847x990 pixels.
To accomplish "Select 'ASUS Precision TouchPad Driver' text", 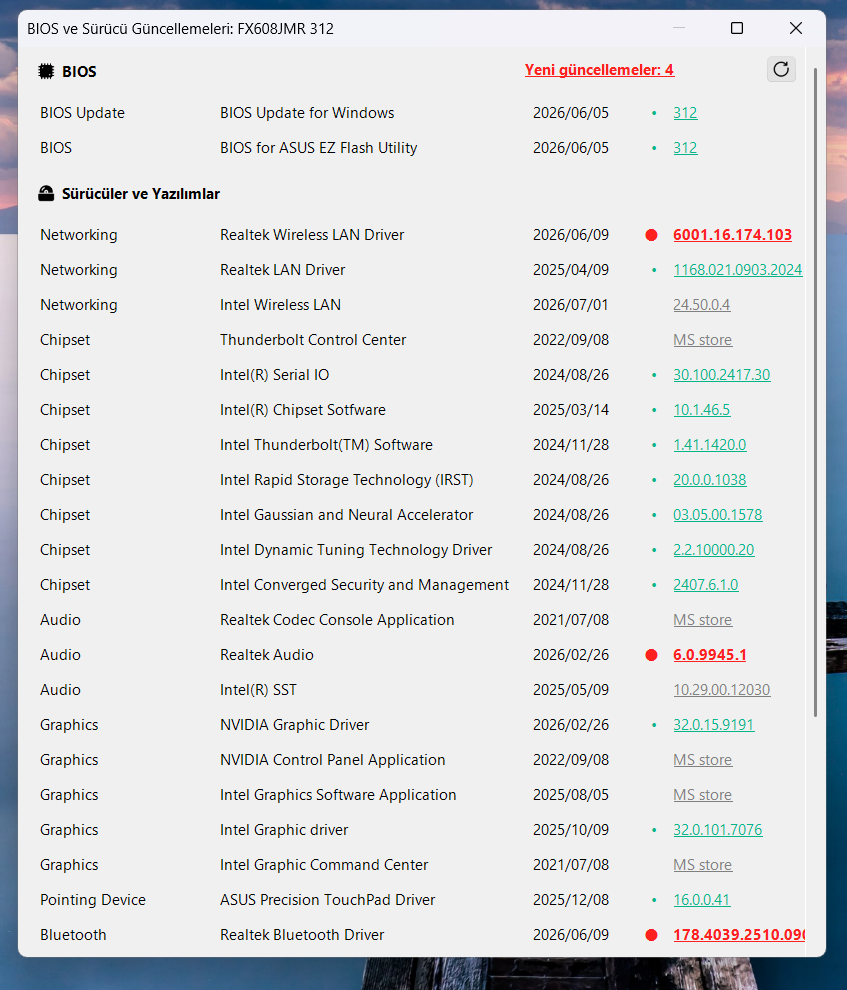I will 327,900.
